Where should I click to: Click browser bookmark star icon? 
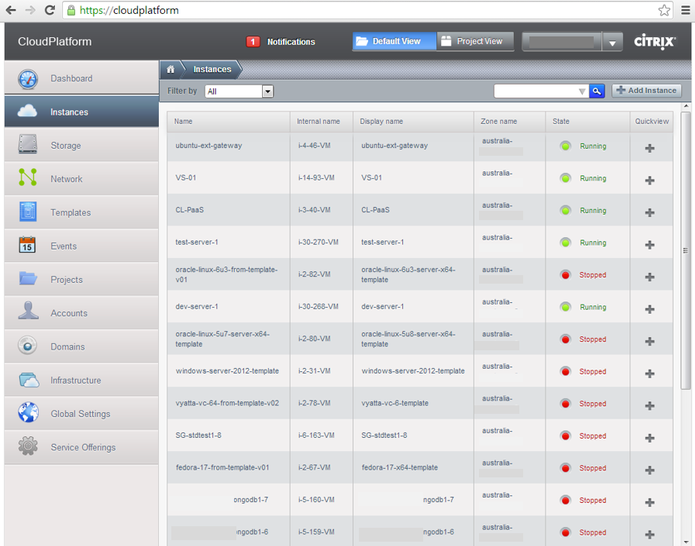coord(664,10)
